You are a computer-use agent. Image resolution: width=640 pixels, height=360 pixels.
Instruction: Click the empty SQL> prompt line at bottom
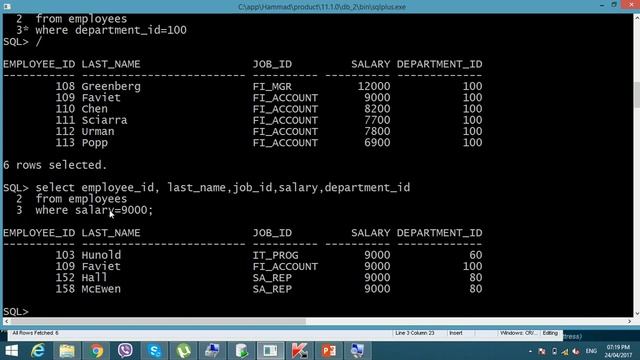(16, 311)
